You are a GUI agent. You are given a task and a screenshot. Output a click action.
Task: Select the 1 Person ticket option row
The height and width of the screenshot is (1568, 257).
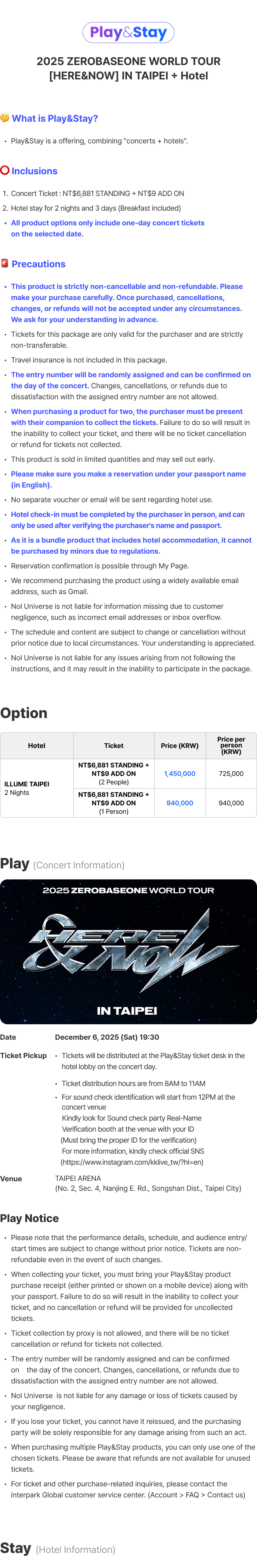(113, 803)
